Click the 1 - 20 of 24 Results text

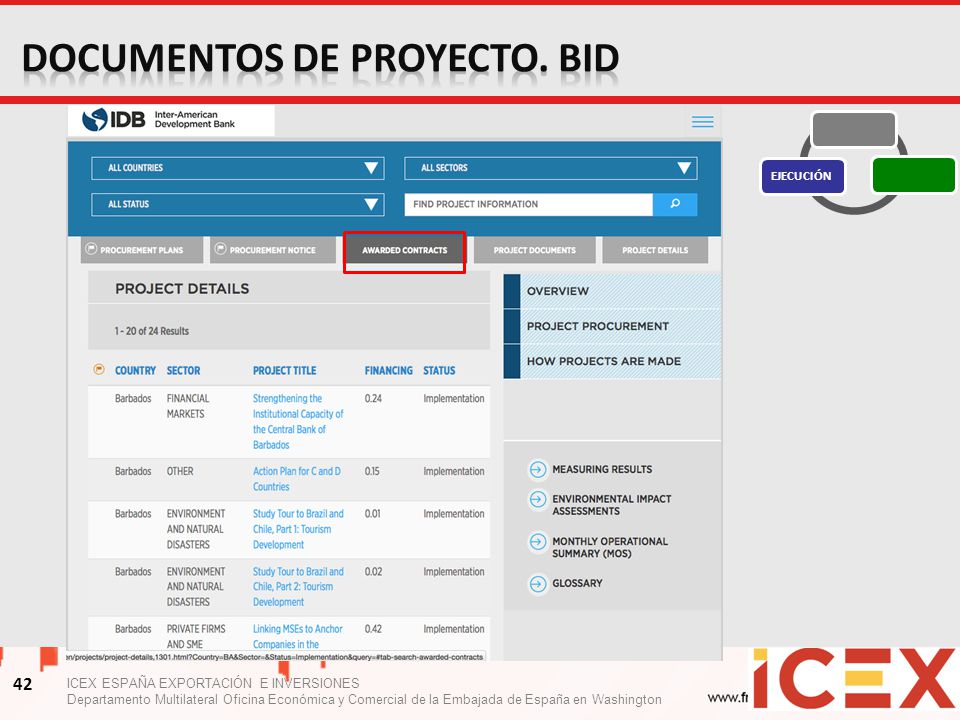pyautogui.click(x=151, y=331)
